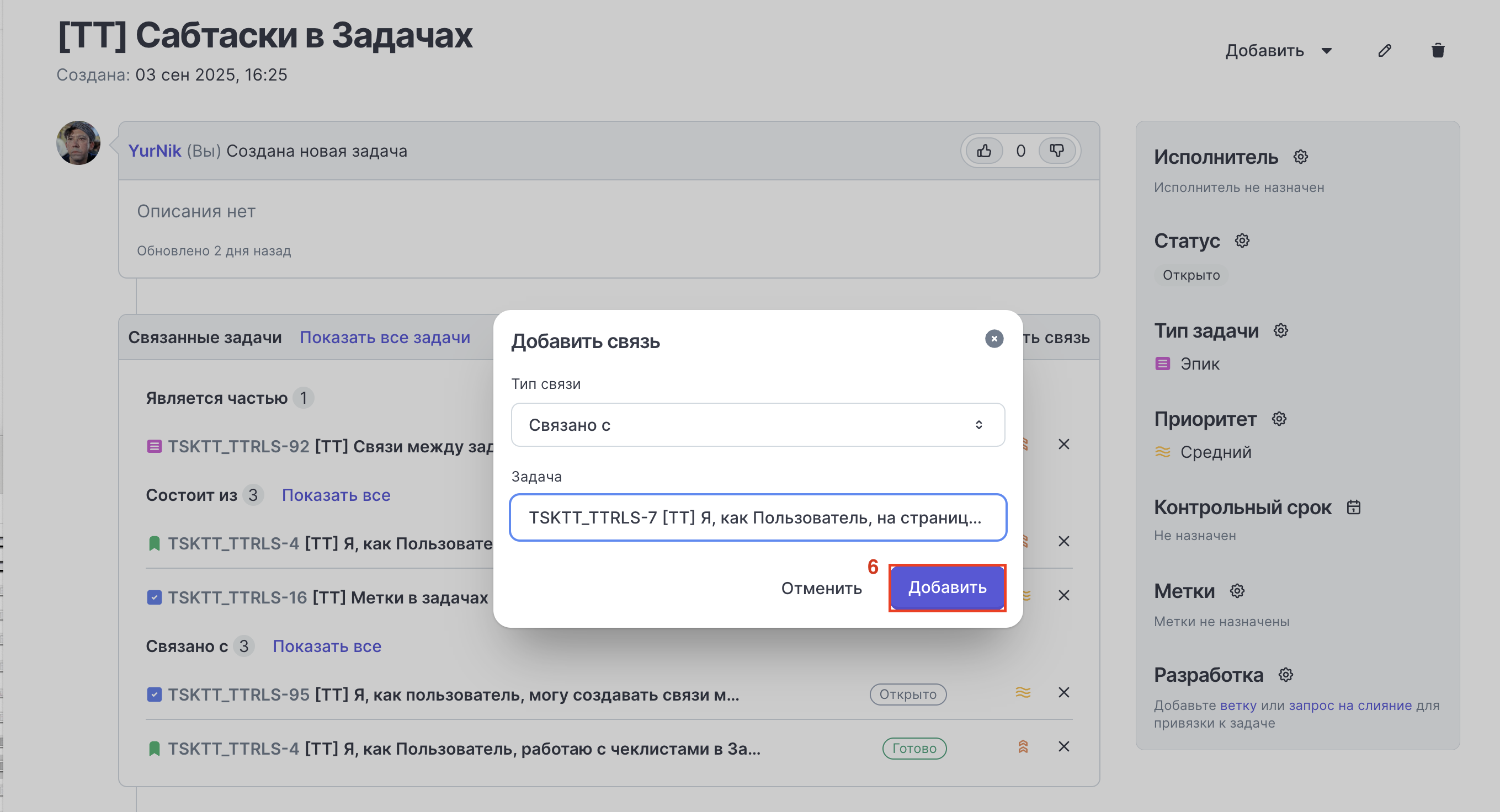Click the thumbs up icon
Image resolution: width=1500 pixels, height=812 pixels.
point(984,151)
